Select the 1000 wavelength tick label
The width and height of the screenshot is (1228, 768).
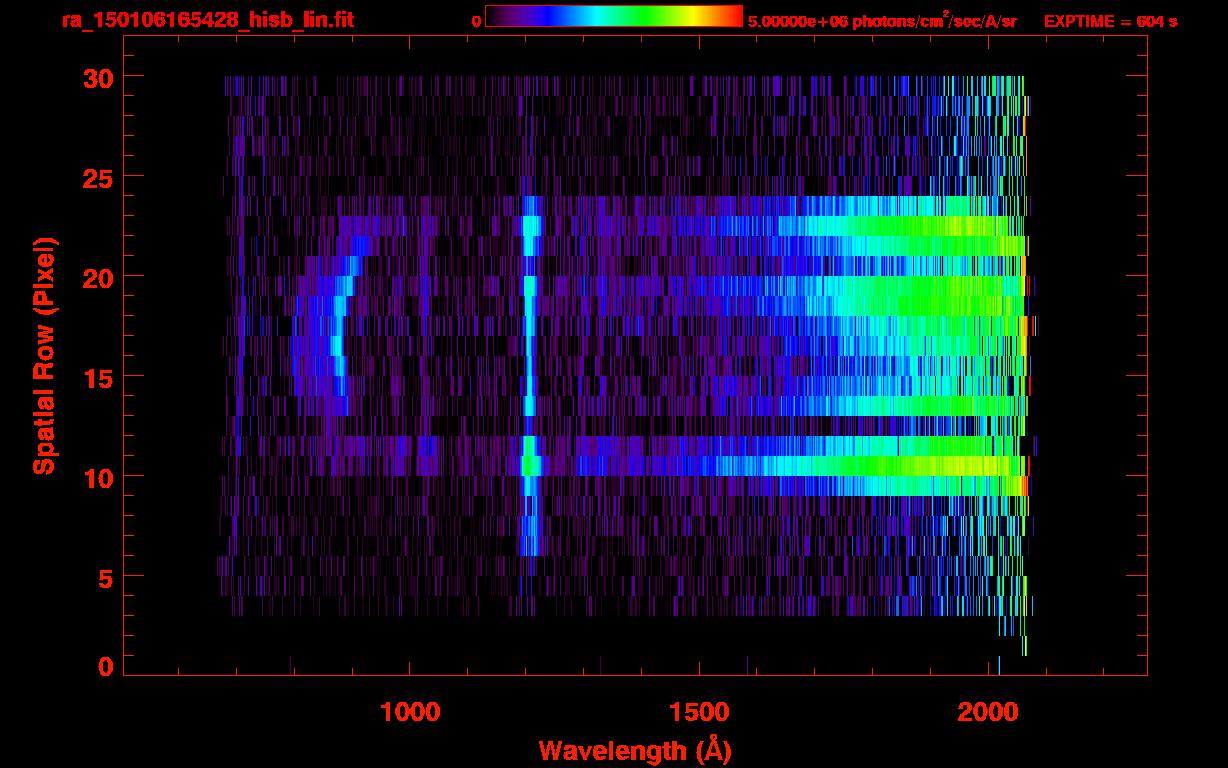coord(410,712)
